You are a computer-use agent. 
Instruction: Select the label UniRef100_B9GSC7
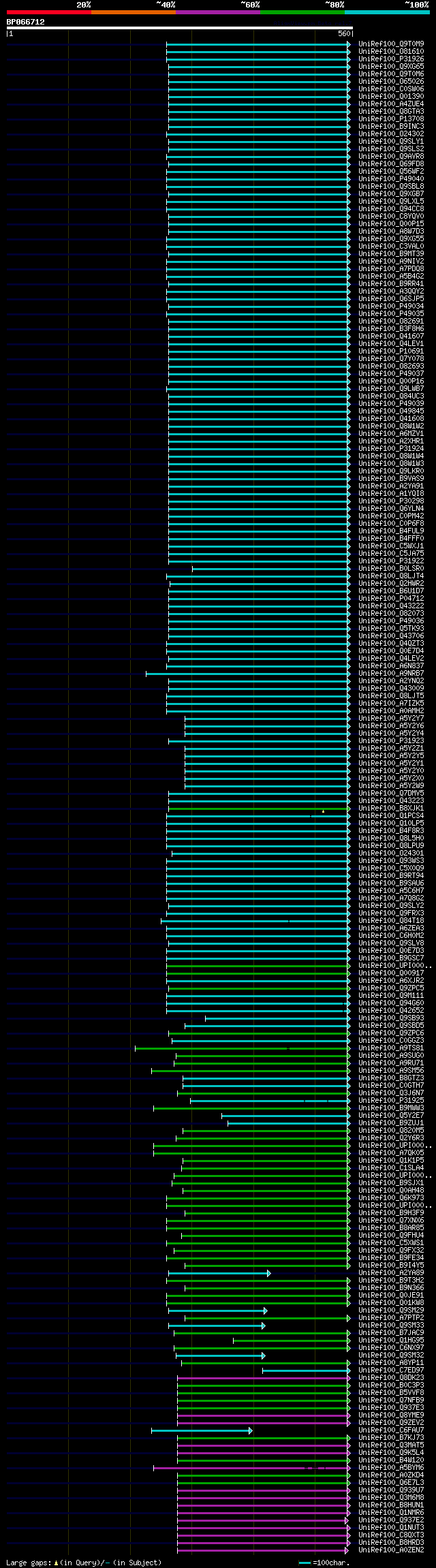coord(391,958)
